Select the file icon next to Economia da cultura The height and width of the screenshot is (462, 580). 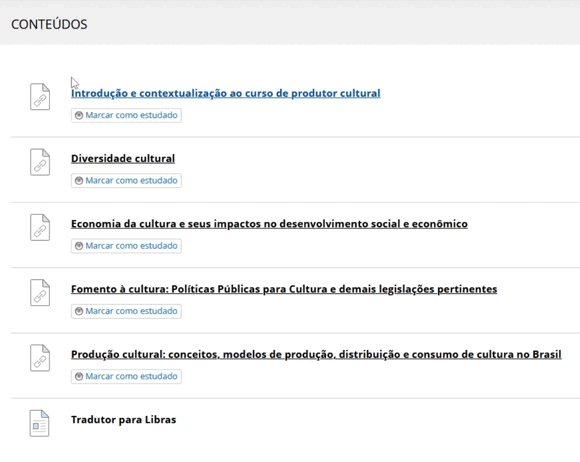point(40,227)
